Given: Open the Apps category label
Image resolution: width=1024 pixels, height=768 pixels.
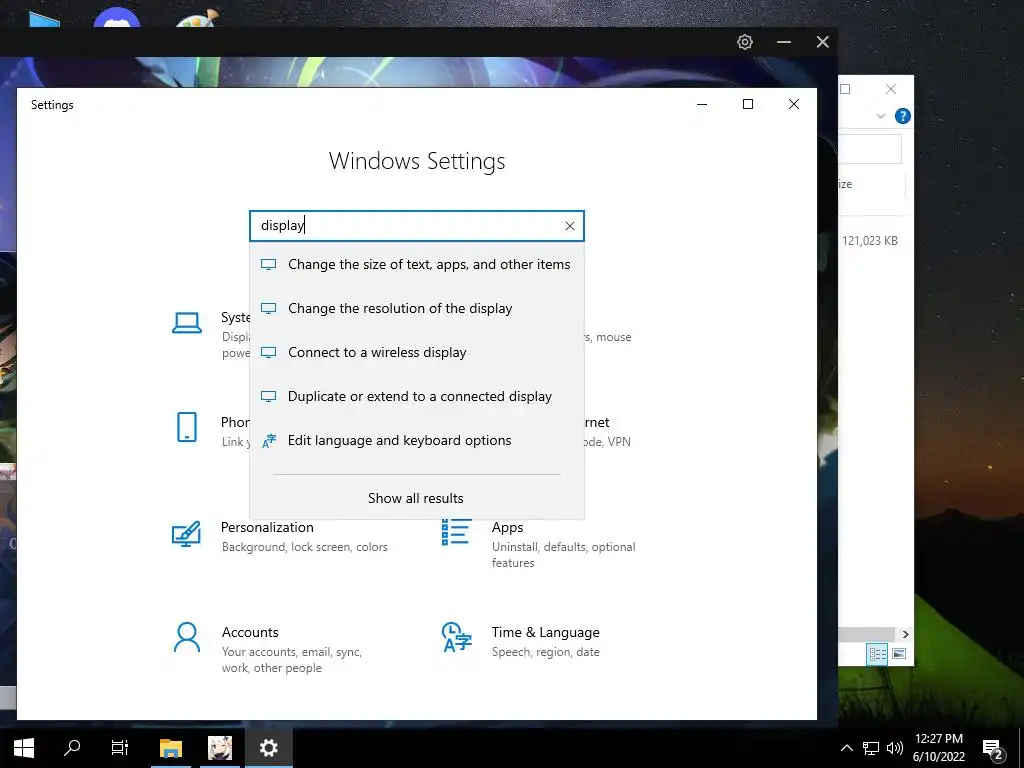Looking at the screenshot, I should tap(507, 527).
